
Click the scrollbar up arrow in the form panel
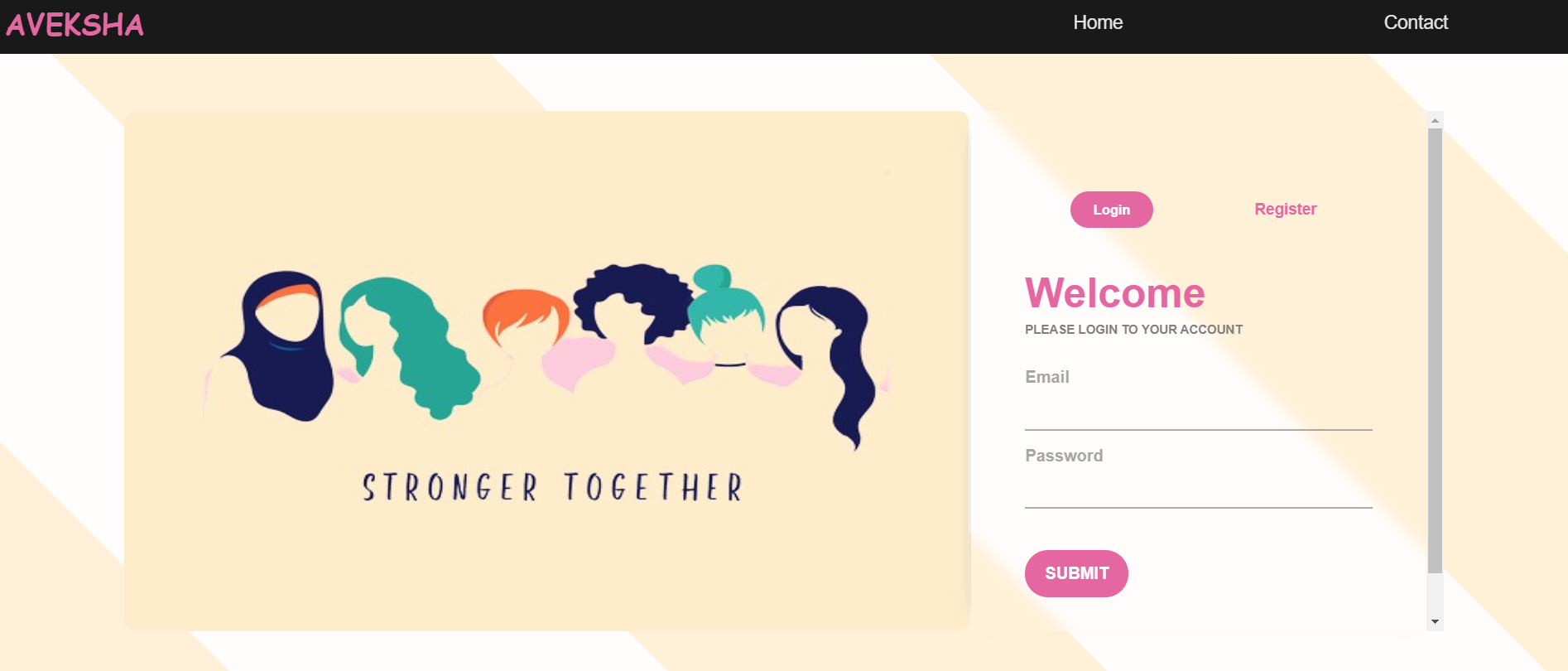click(1435, 120)
